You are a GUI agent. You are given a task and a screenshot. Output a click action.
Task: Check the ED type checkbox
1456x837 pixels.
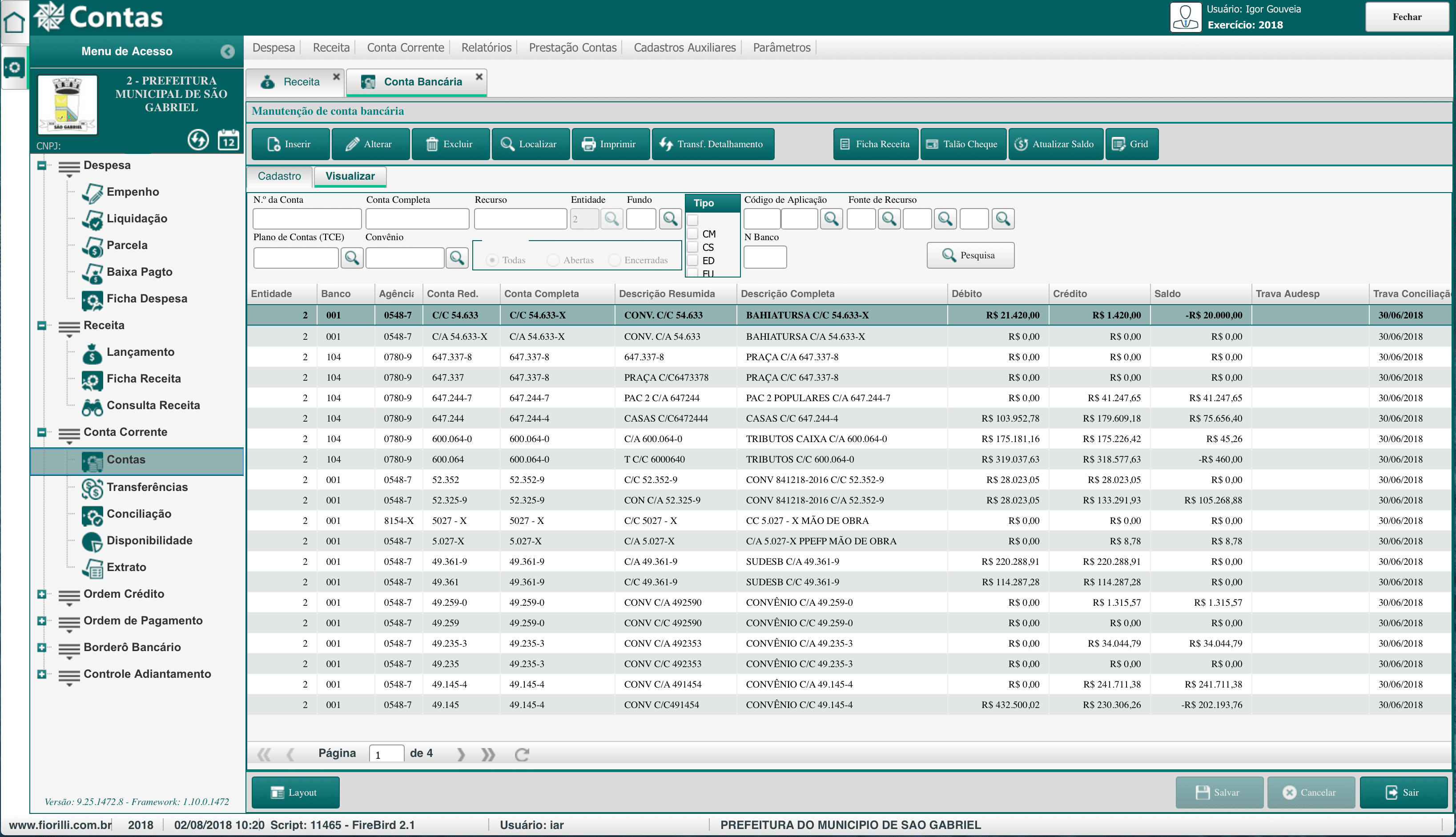point(693,261)
